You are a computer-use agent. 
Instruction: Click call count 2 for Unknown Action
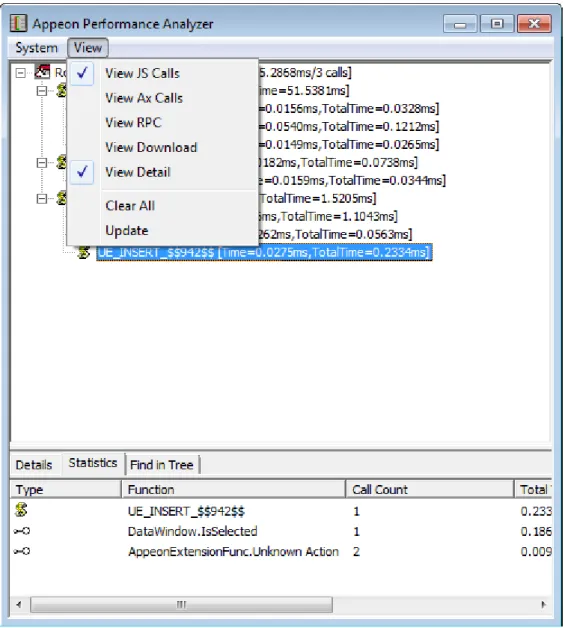click(x=356, y=552)
